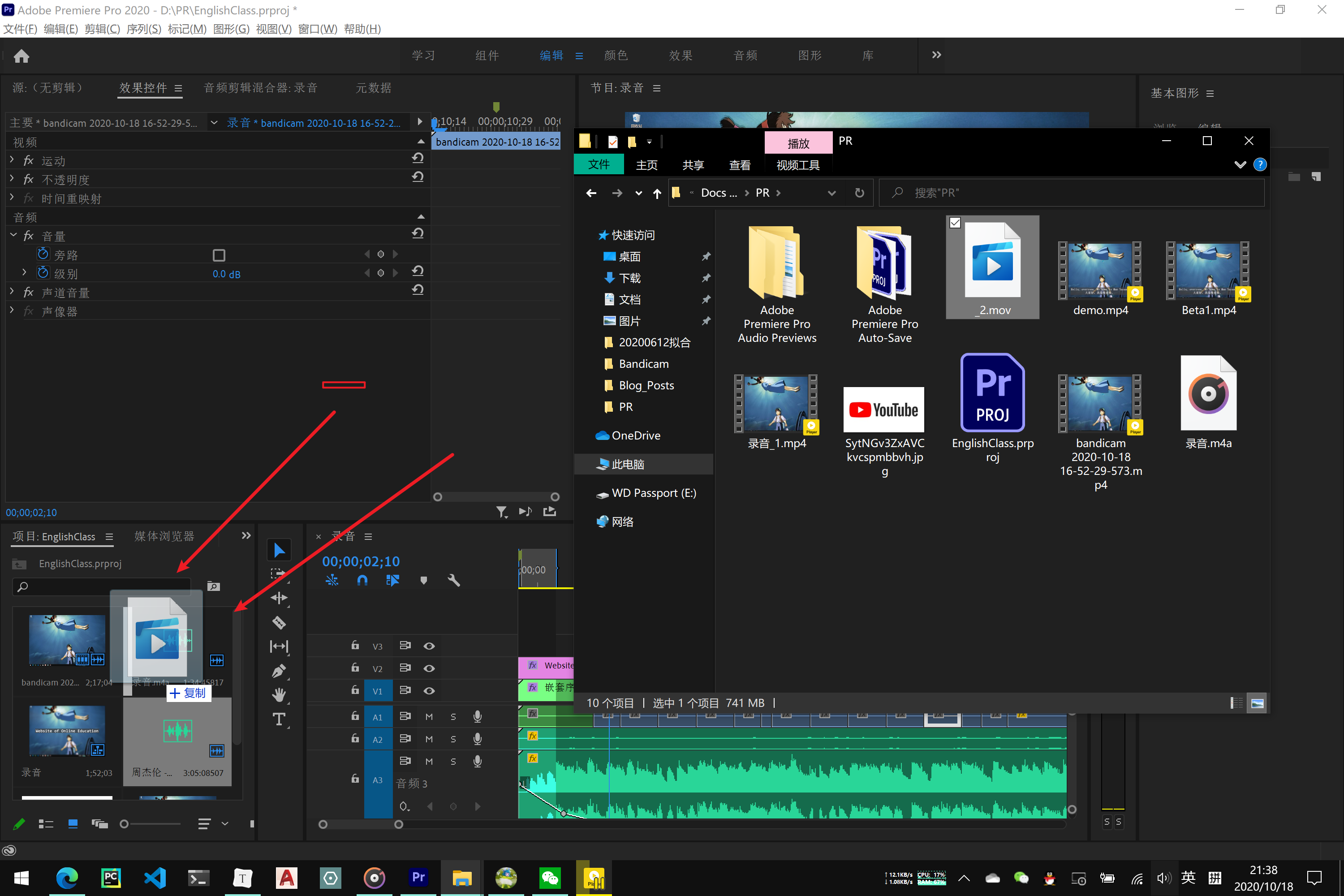The height and width of the screenshot is (896, 1344).
Task: Switch to Color workspace tab
Action: [616, 56]
